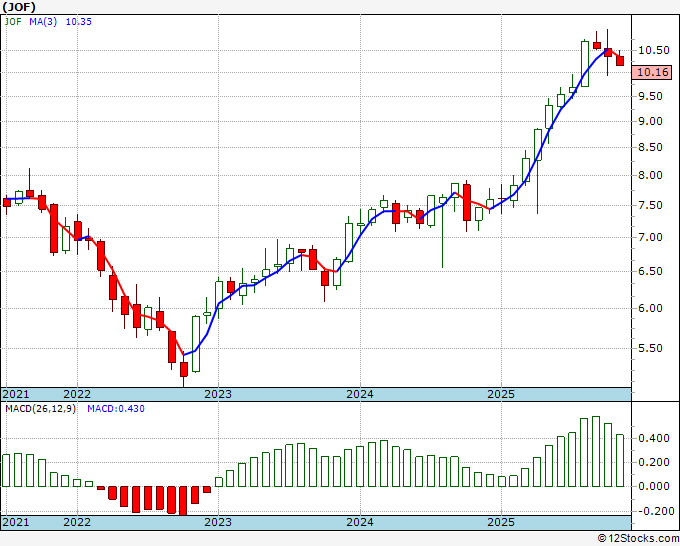Click the MA(3) indicator label
The height and width of the screenshot is (546, 680).
pos(43,21)
